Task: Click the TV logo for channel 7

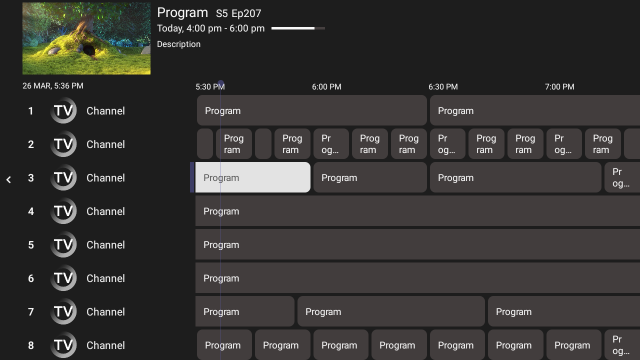Action: click(x=63, y=311)
